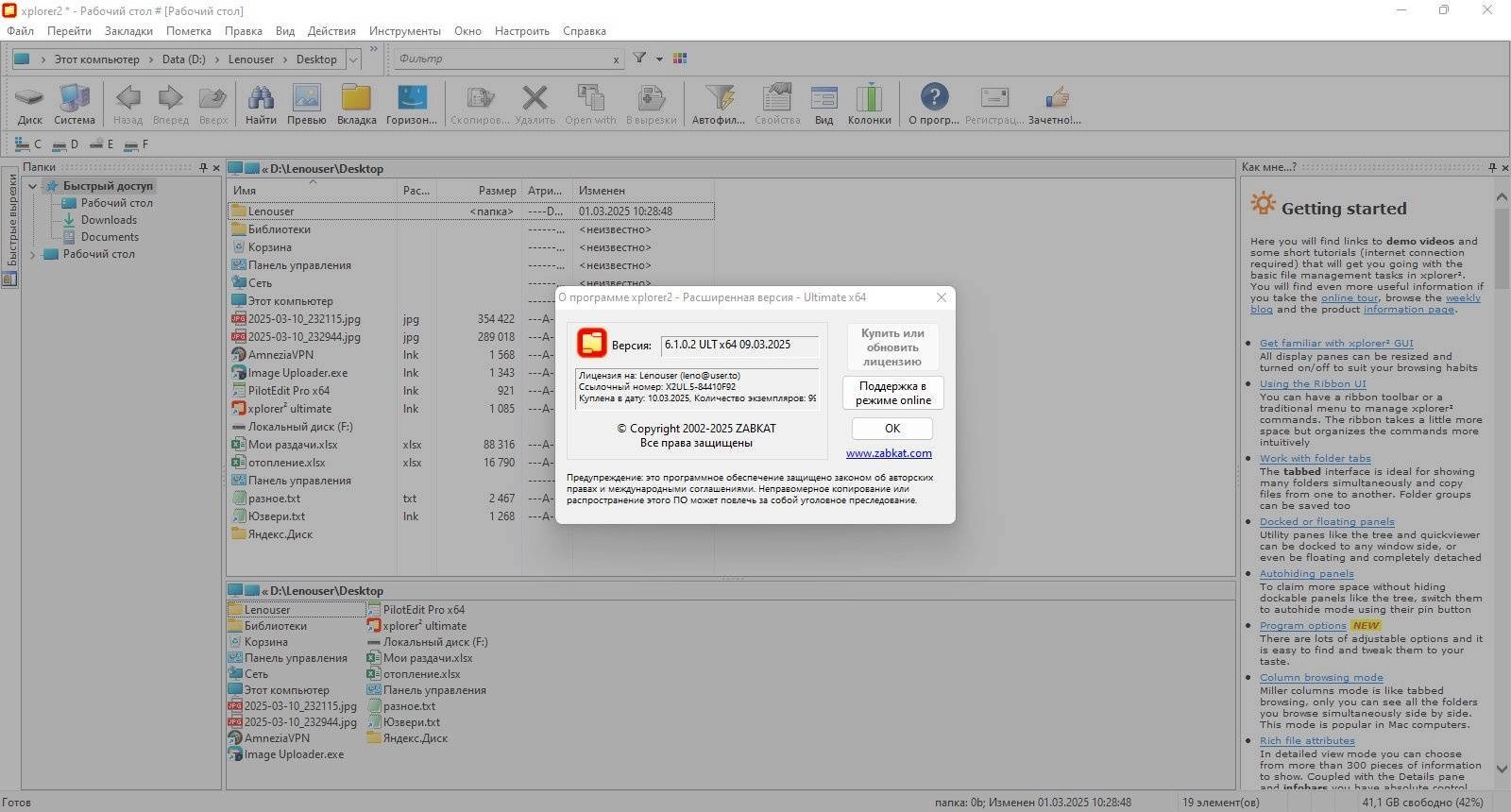The height and width of the screenshot is (812, 1511).
Task: Open the filter funnel dropdown arrow
Action: pos(659,59)
